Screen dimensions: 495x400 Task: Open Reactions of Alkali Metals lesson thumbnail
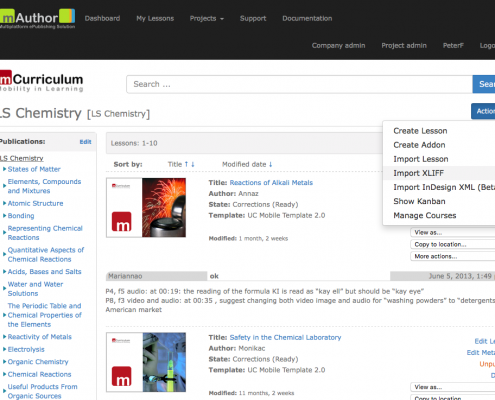click(x=146, y=207)
